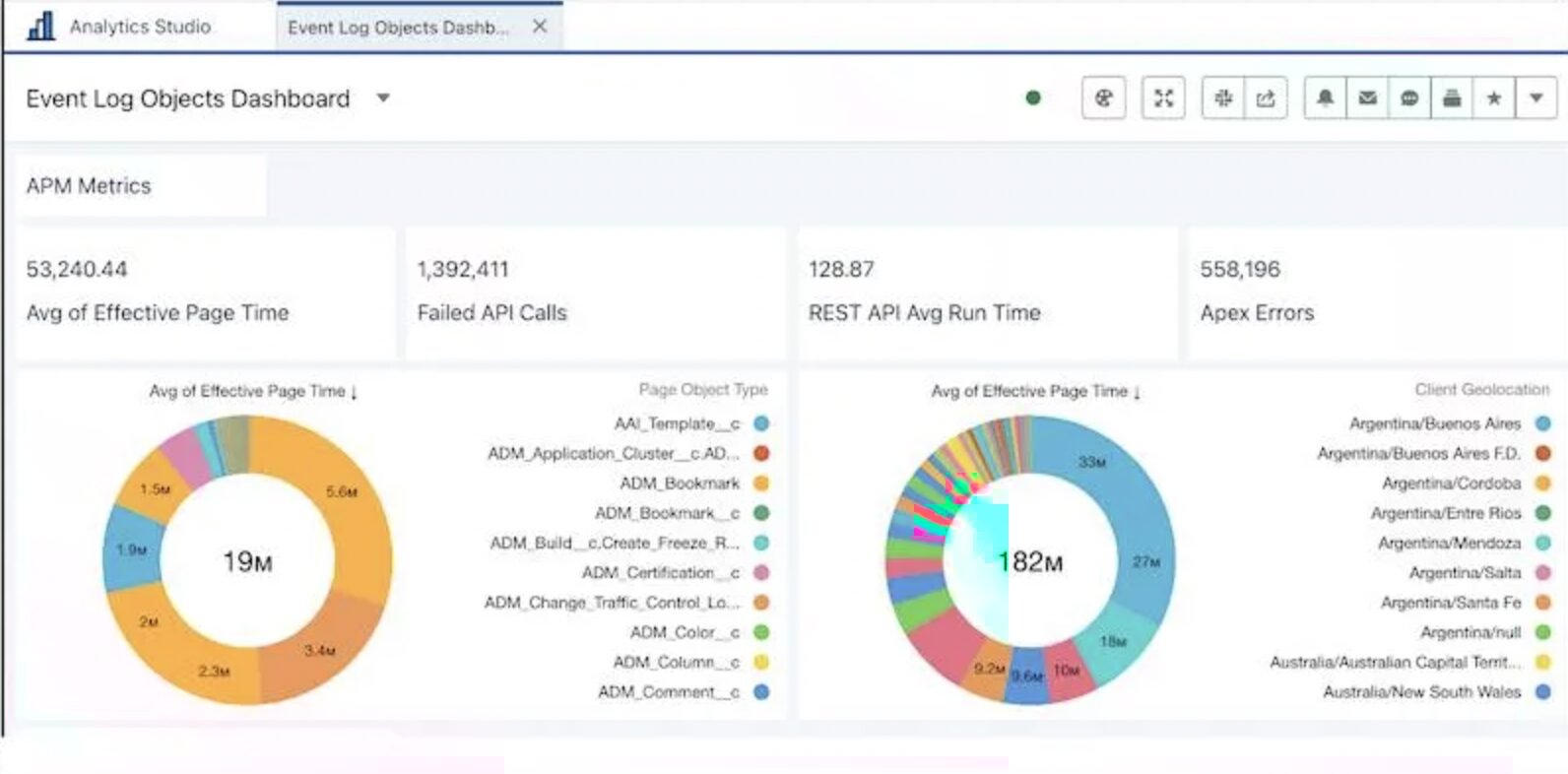1568x774 pixels.
Task: Click the 33M segment of right donut
Action: coord(1091,462)
